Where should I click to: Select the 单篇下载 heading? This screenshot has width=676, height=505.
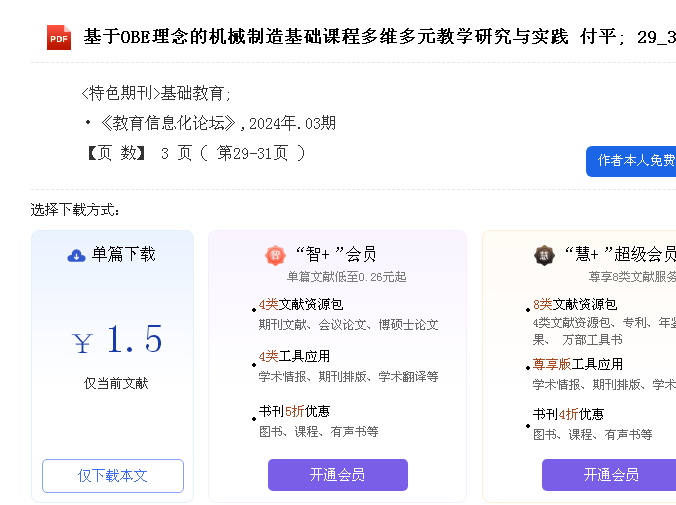coord(124,254)
